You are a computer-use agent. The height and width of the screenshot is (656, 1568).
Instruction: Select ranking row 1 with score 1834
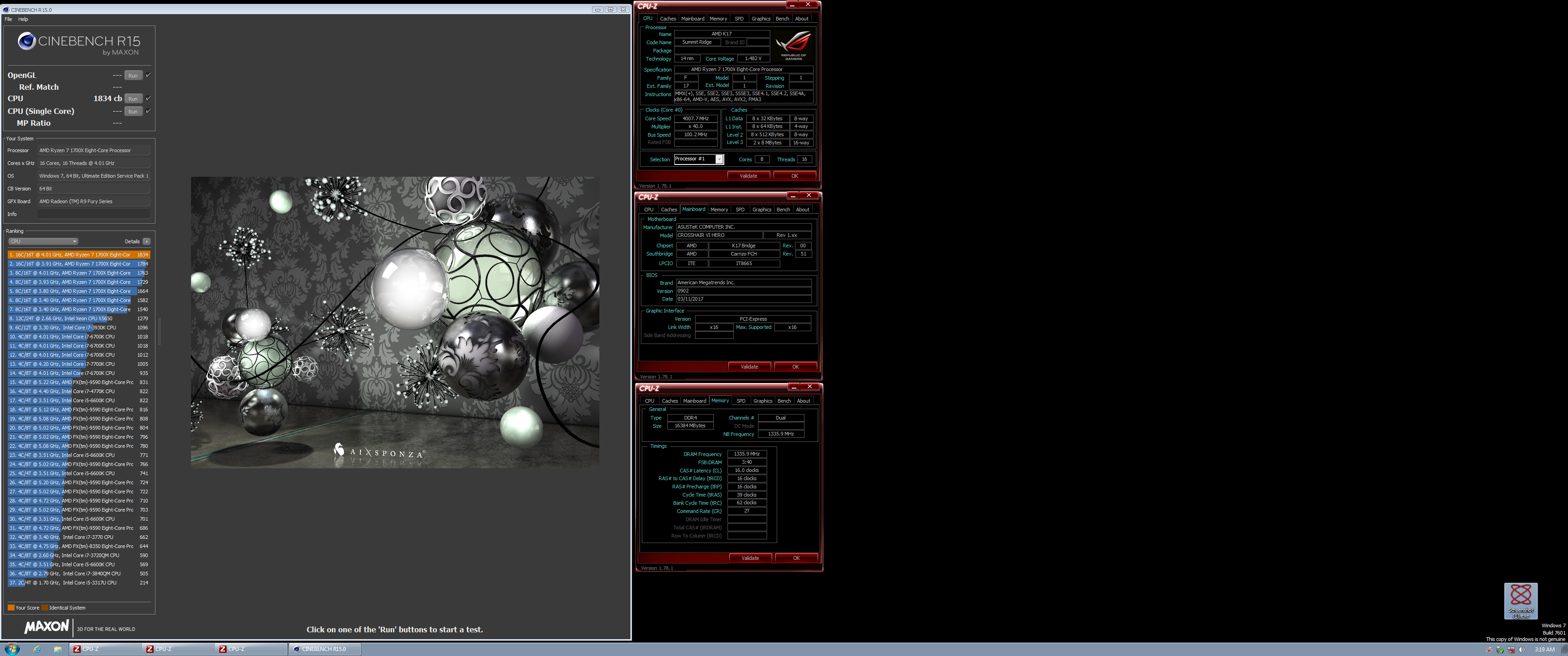(x=78, y=254)
